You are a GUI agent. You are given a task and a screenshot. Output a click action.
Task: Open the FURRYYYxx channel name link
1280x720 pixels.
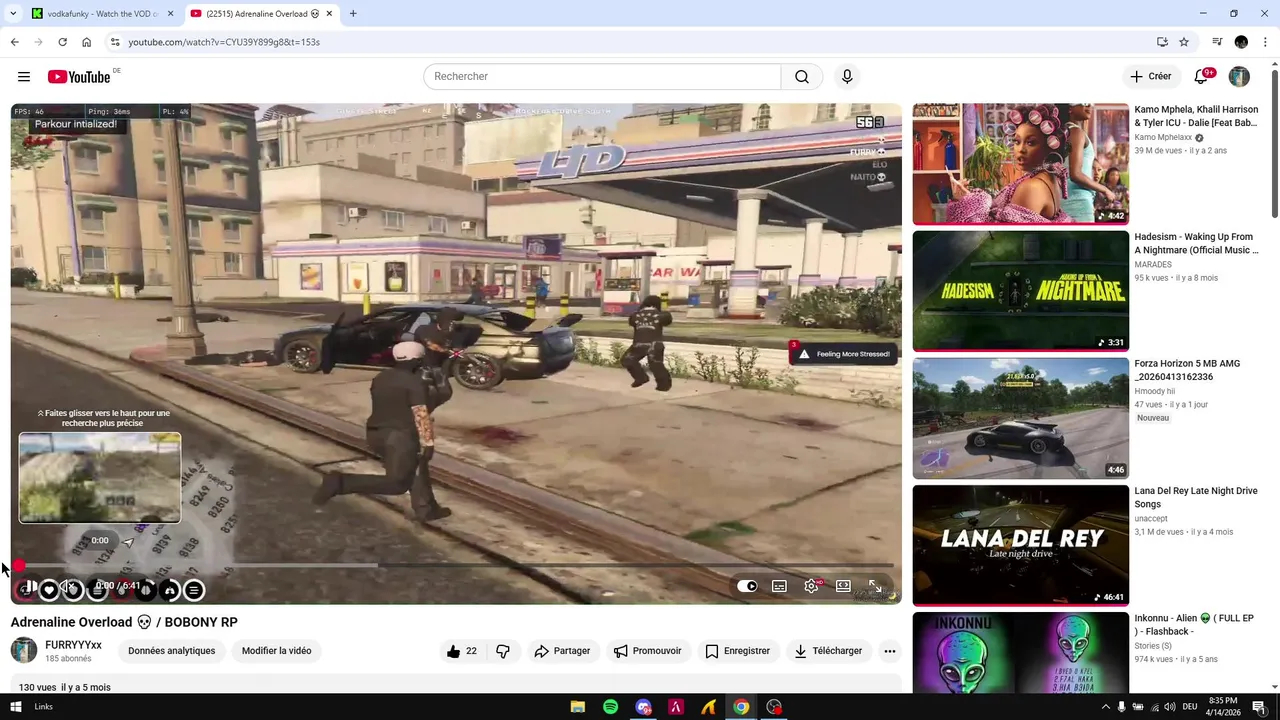click(73, 645)
